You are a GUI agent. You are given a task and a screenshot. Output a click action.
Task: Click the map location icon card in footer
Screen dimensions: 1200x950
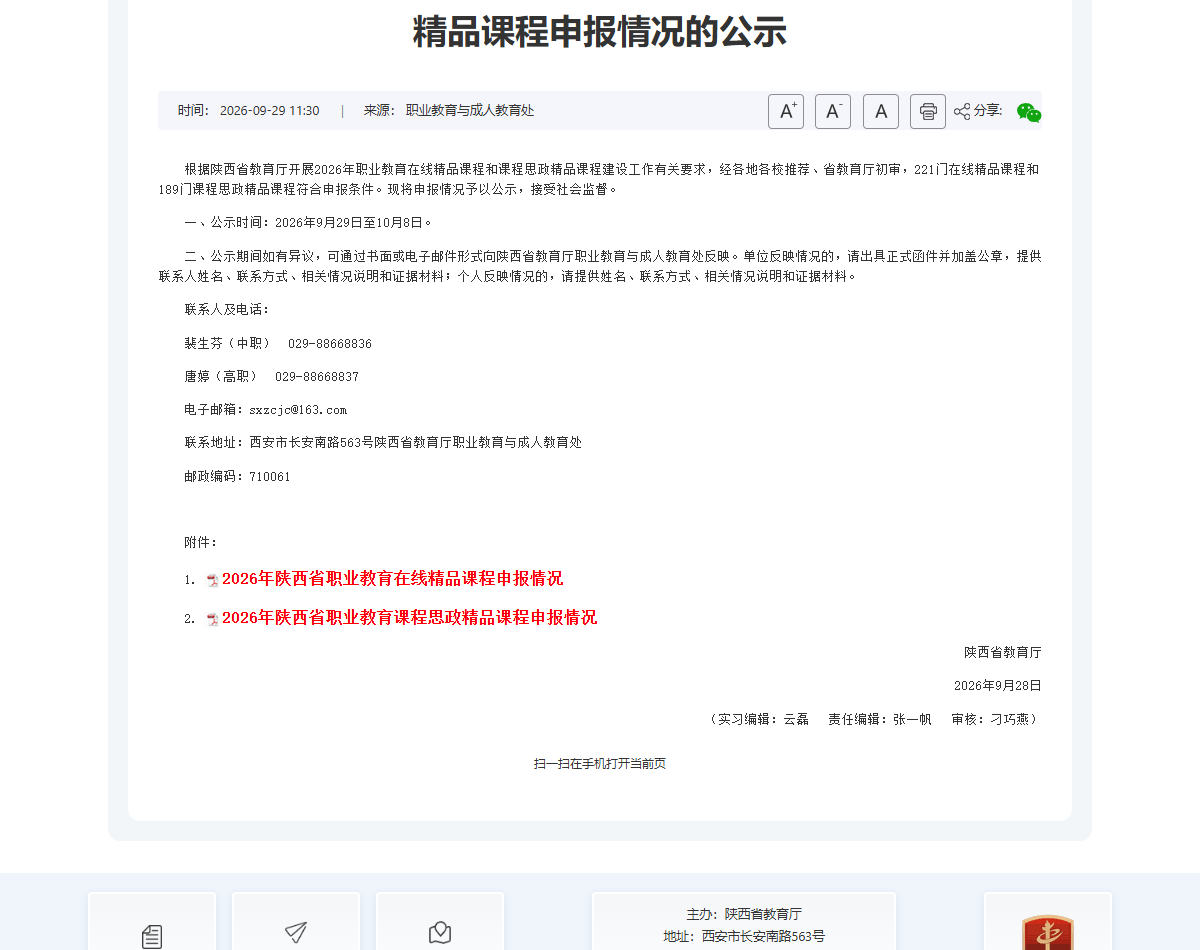coord(440,921)
